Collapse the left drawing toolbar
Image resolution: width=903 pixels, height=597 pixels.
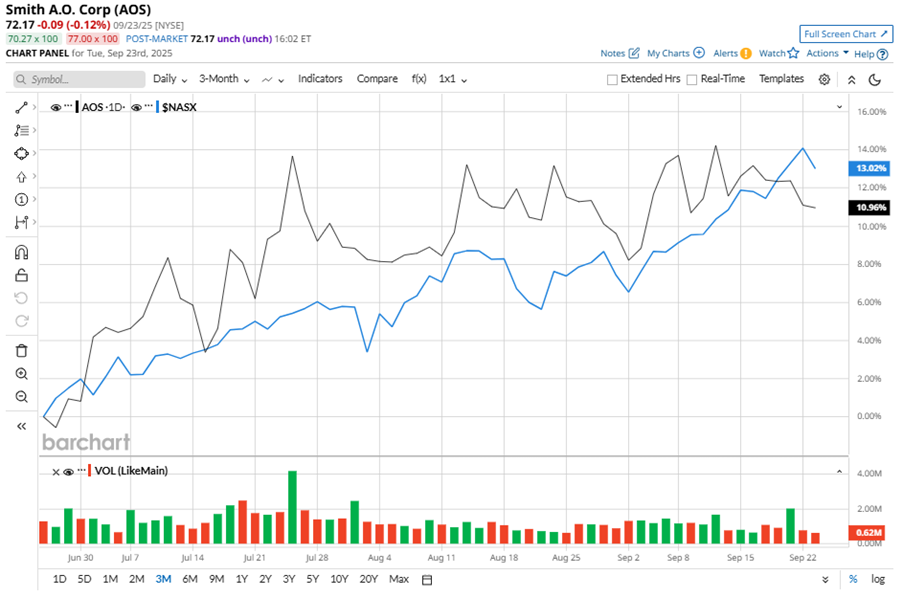coord(21,426)
